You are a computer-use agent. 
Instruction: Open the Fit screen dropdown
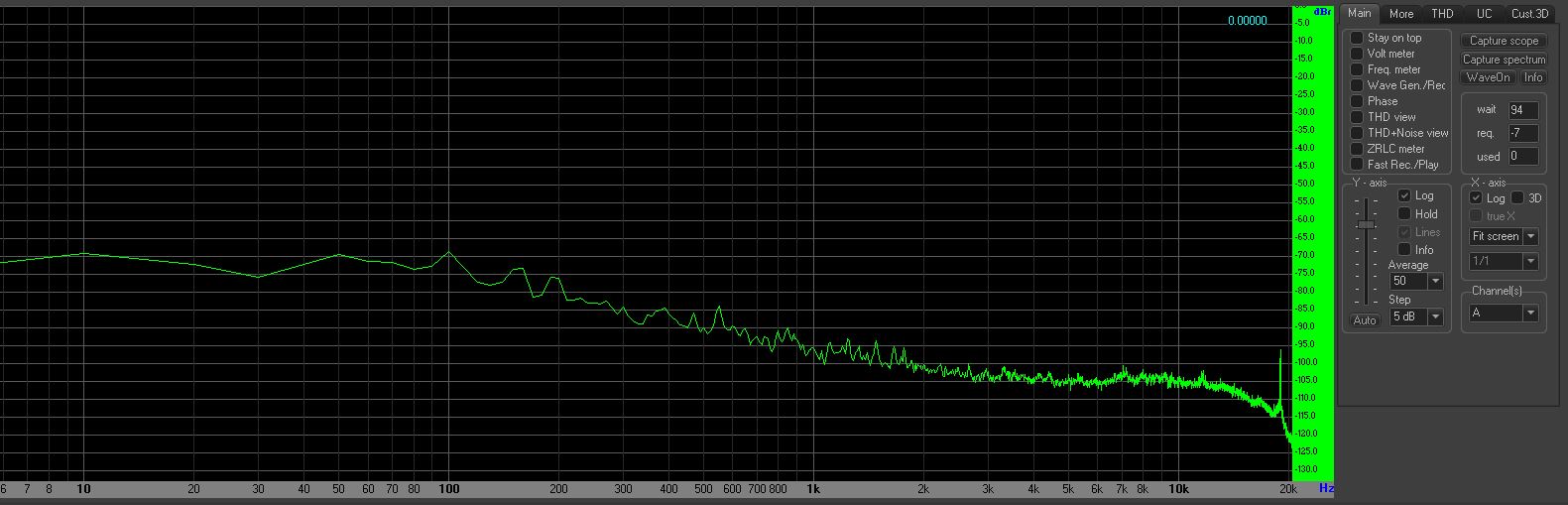[1504, 236]
